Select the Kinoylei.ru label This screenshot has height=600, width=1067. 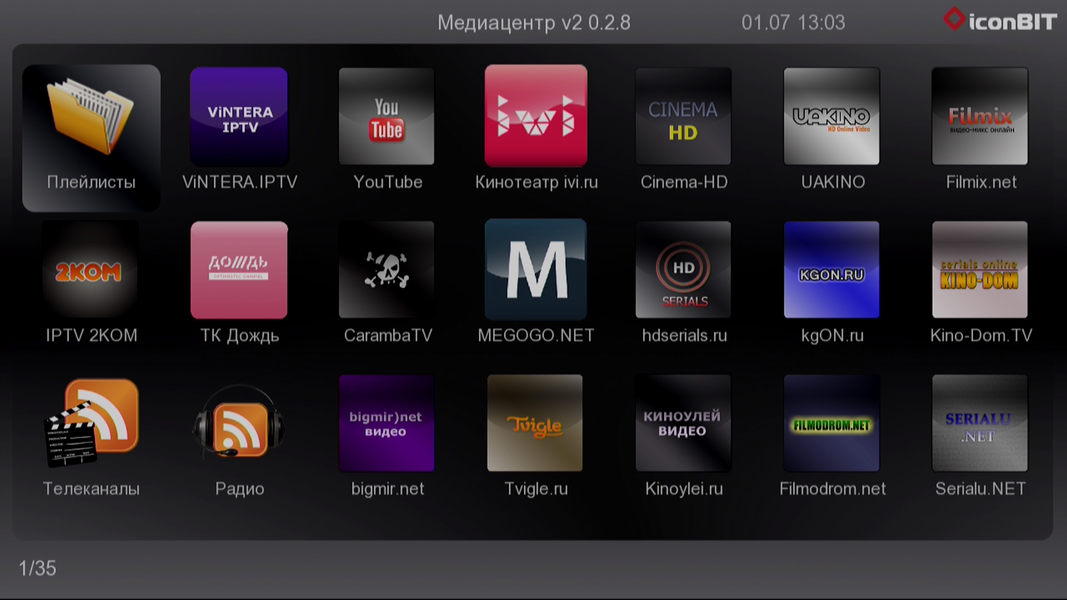point(684,490)
